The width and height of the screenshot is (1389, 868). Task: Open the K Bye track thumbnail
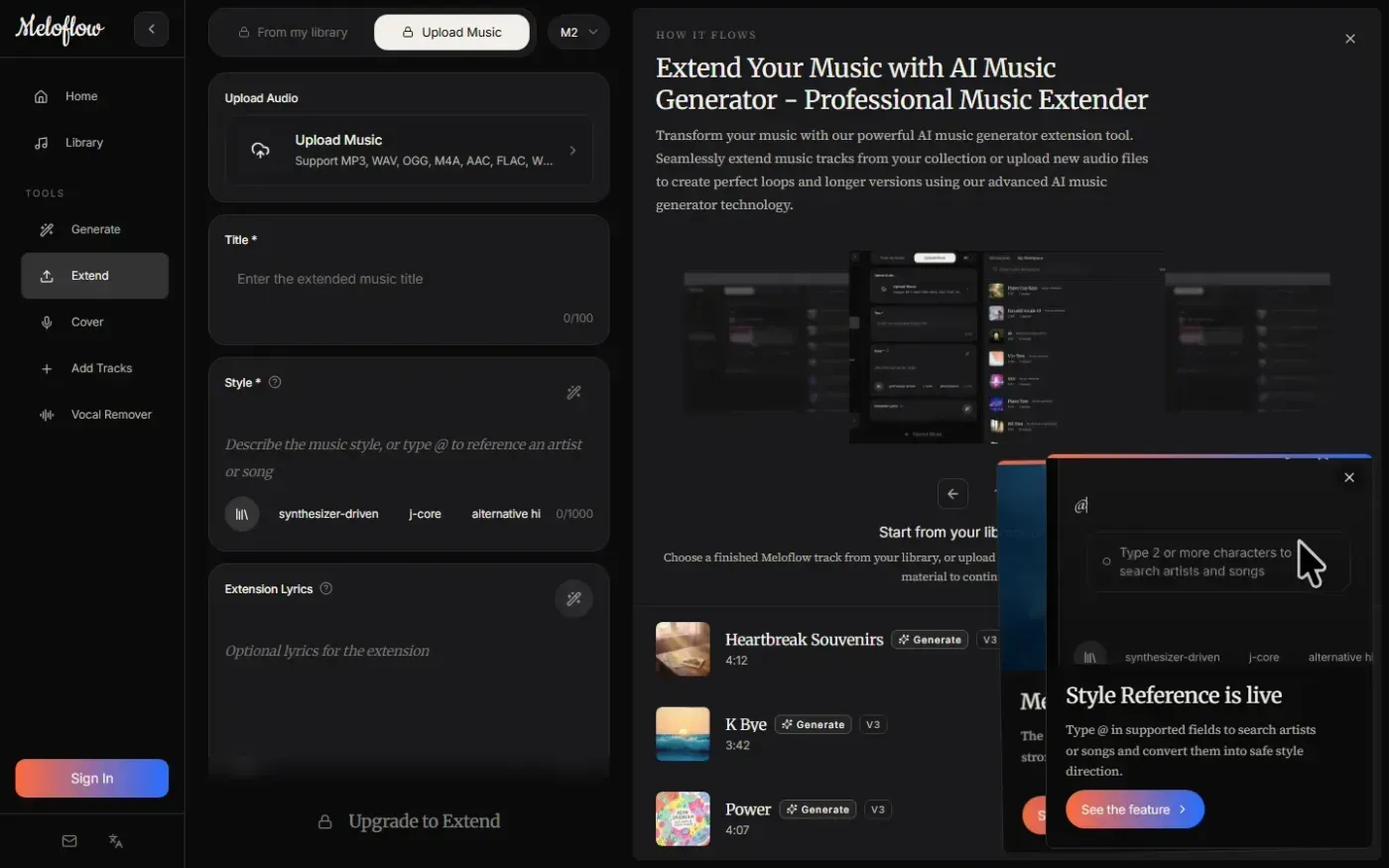(683, 734)
